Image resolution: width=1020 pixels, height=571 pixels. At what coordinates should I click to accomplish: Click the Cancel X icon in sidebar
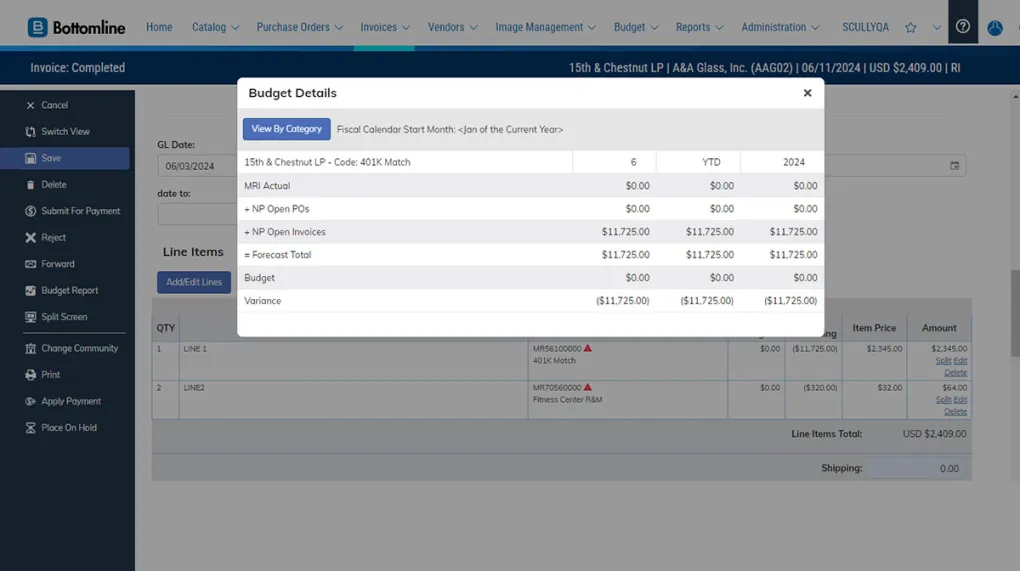[30, 105]
